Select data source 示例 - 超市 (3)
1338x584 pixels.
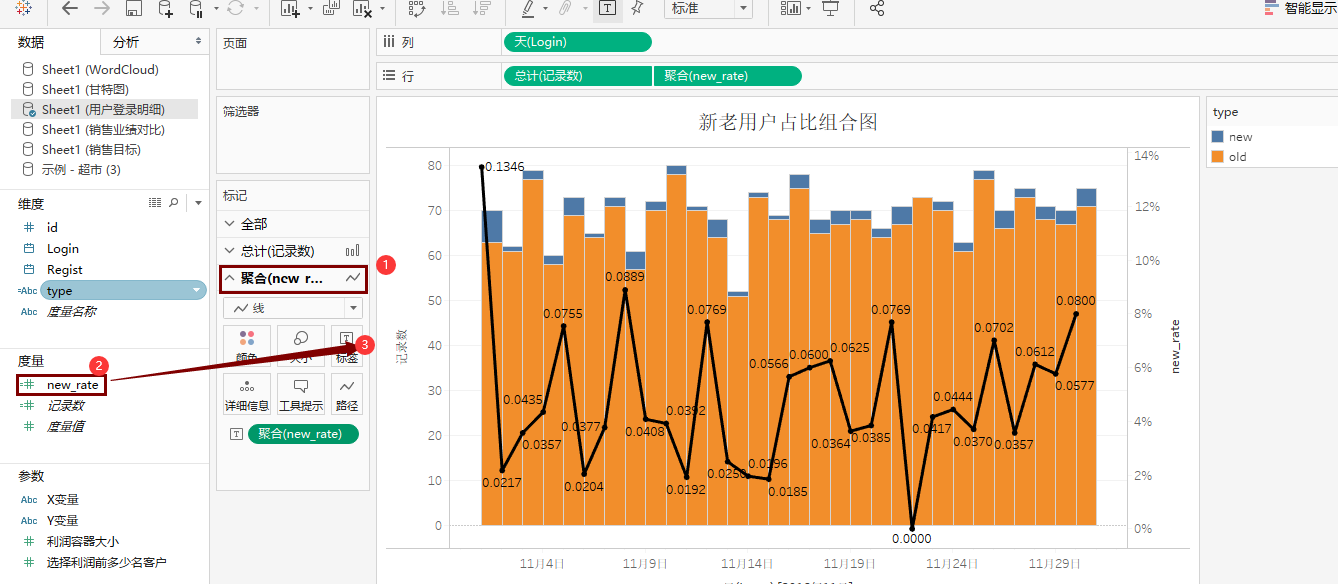click(81, 170)
